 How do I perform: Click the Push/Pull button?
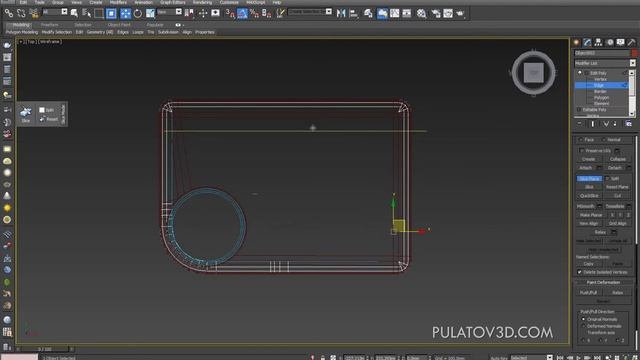point(588,293)
